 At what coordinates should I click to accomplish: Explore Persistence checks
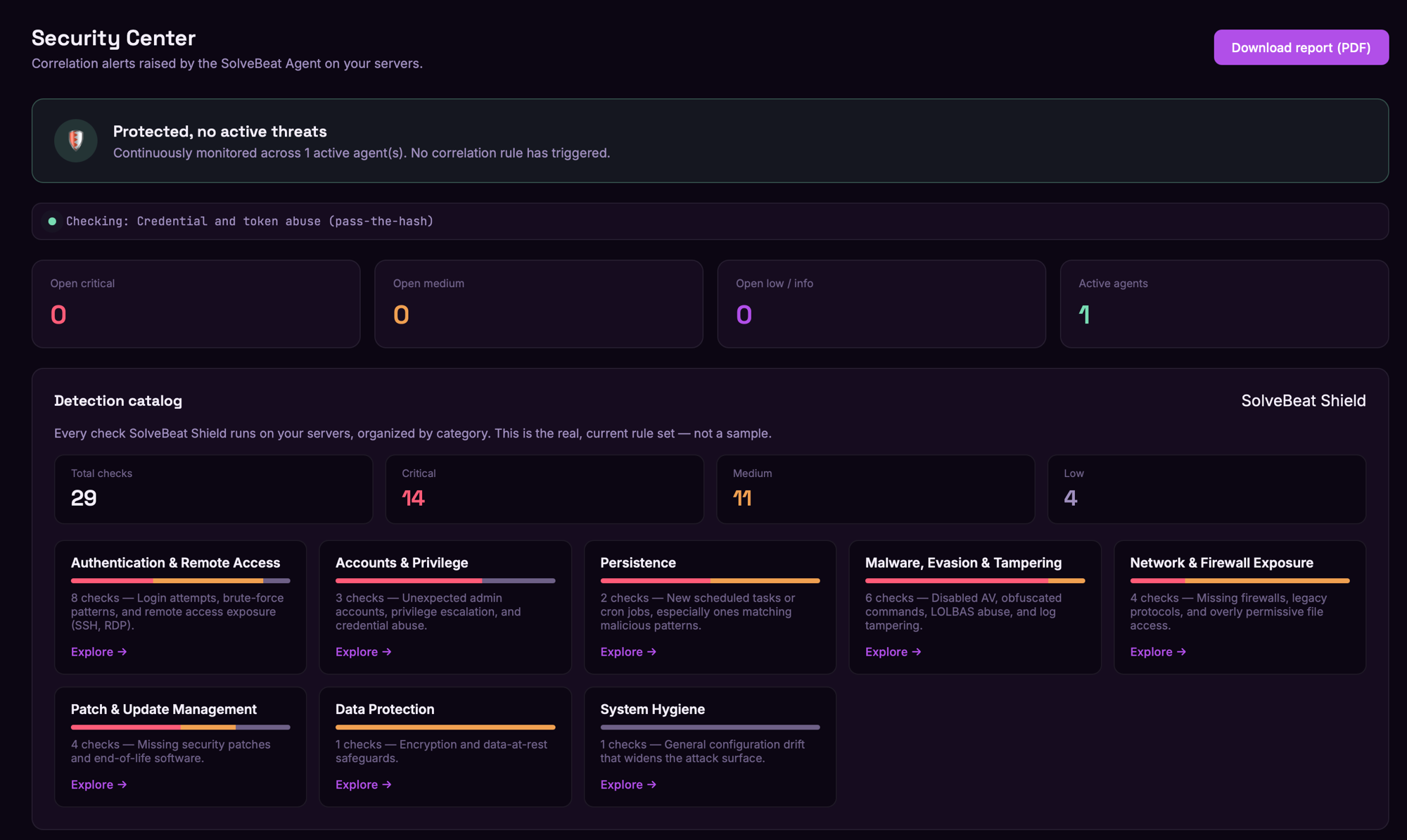[628, 652]
